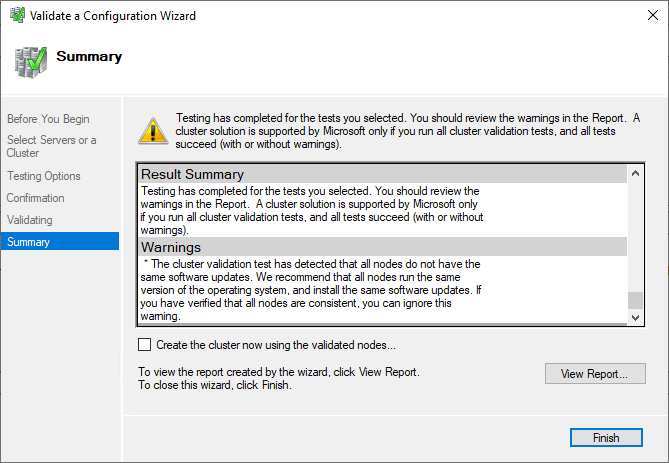Go to Select Servers or a Cluster step

point(52,146)
